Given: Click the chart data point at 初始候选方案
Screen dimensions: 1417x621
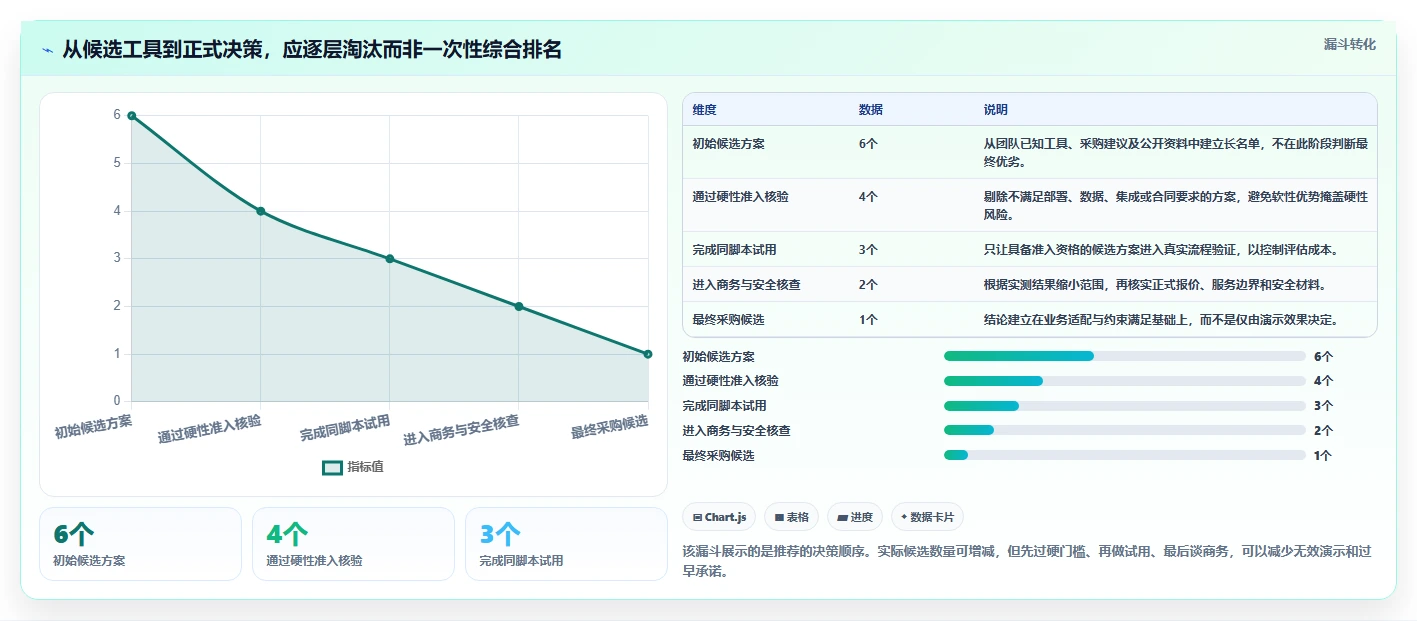Looking at the screenshot, I should tap(131, 116).
